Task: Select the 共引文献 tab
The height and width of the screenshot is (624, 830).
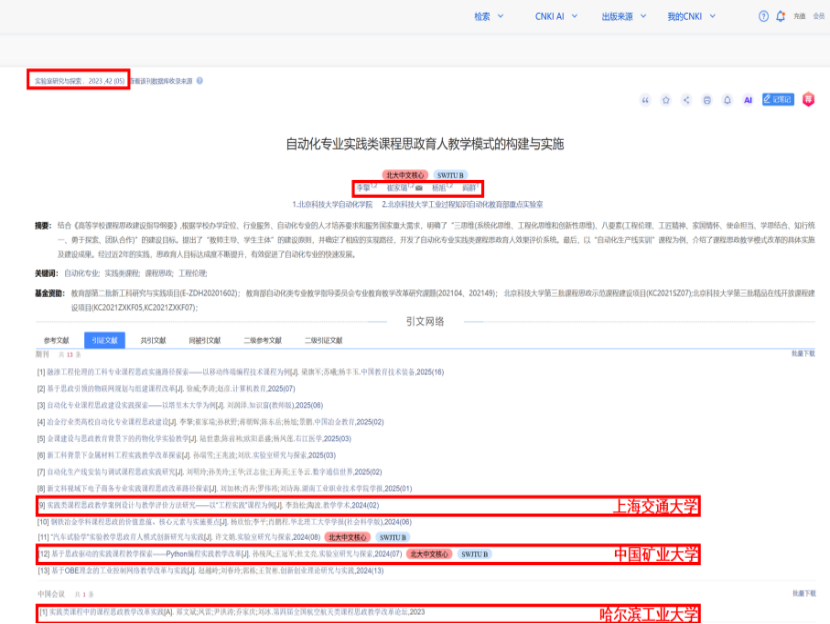Action: pyautogui.click(x=153, y=340)
